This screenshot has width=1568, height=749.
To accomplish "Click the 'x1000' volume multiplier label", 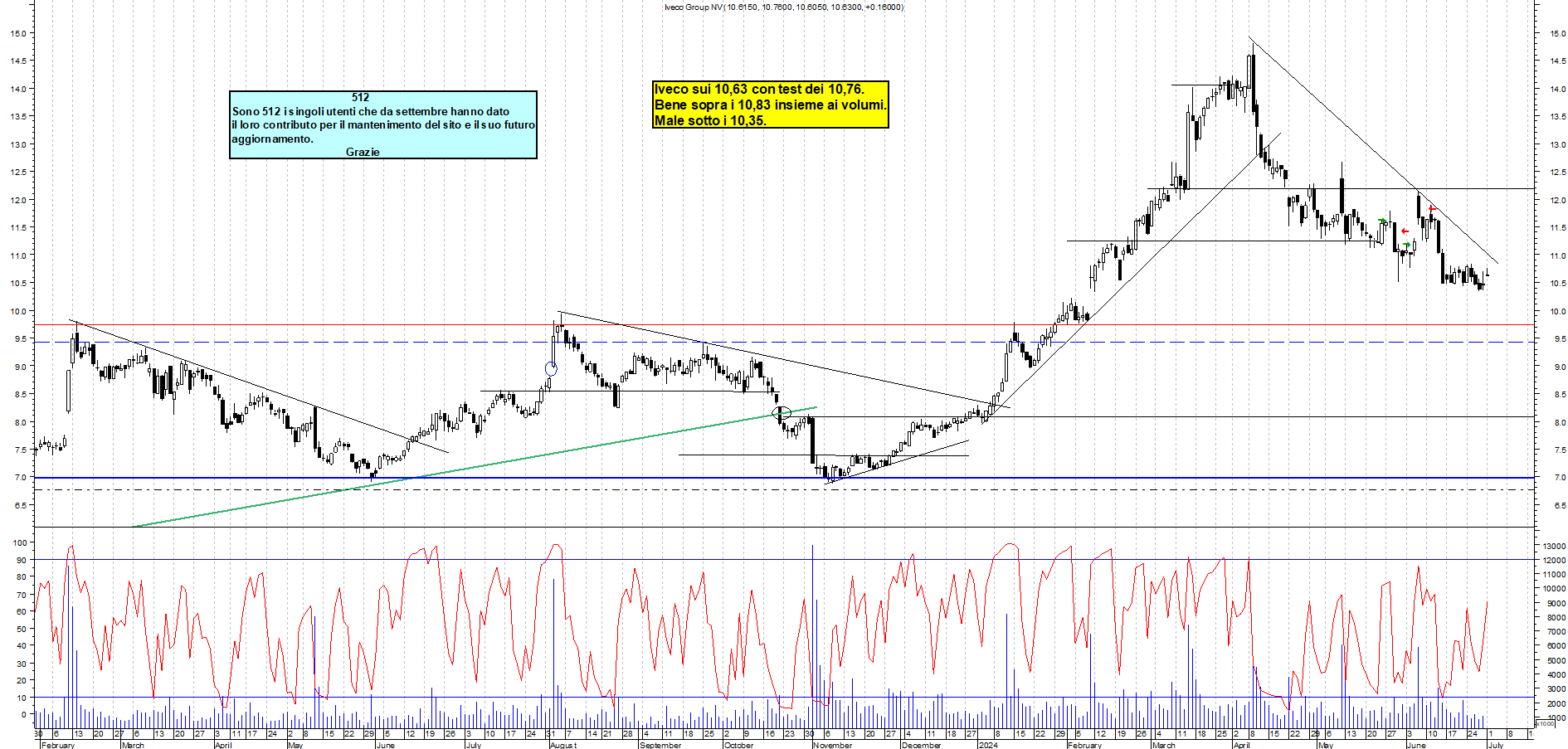I will tap(1545, 723).
